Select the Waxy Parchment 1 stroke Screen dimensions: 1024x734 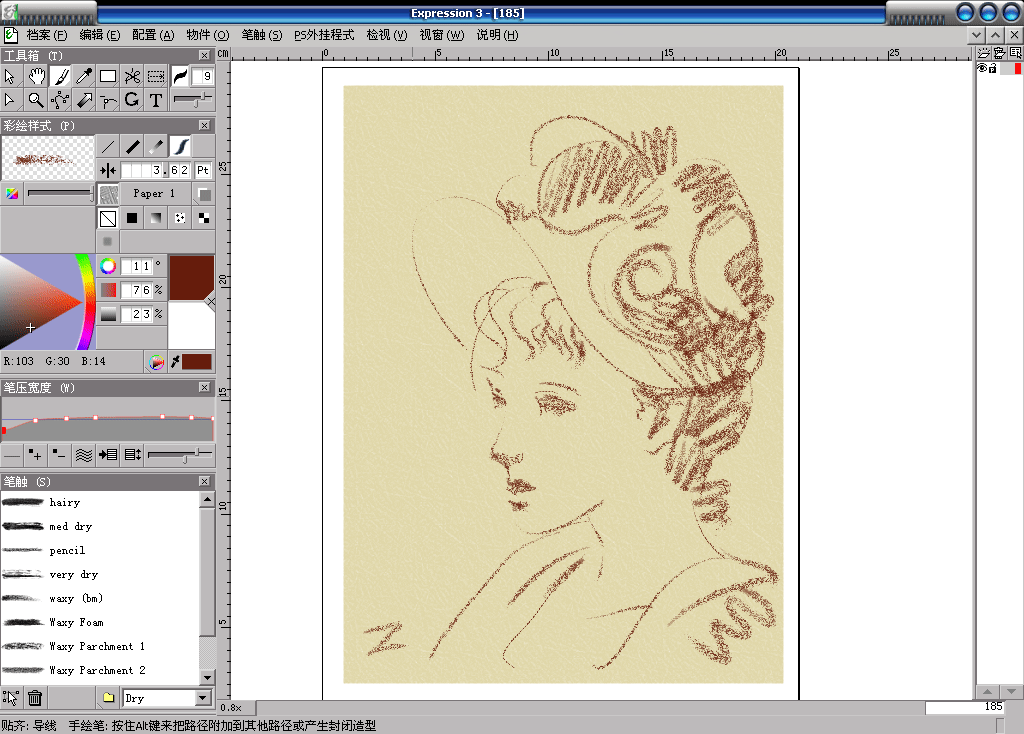100,646
